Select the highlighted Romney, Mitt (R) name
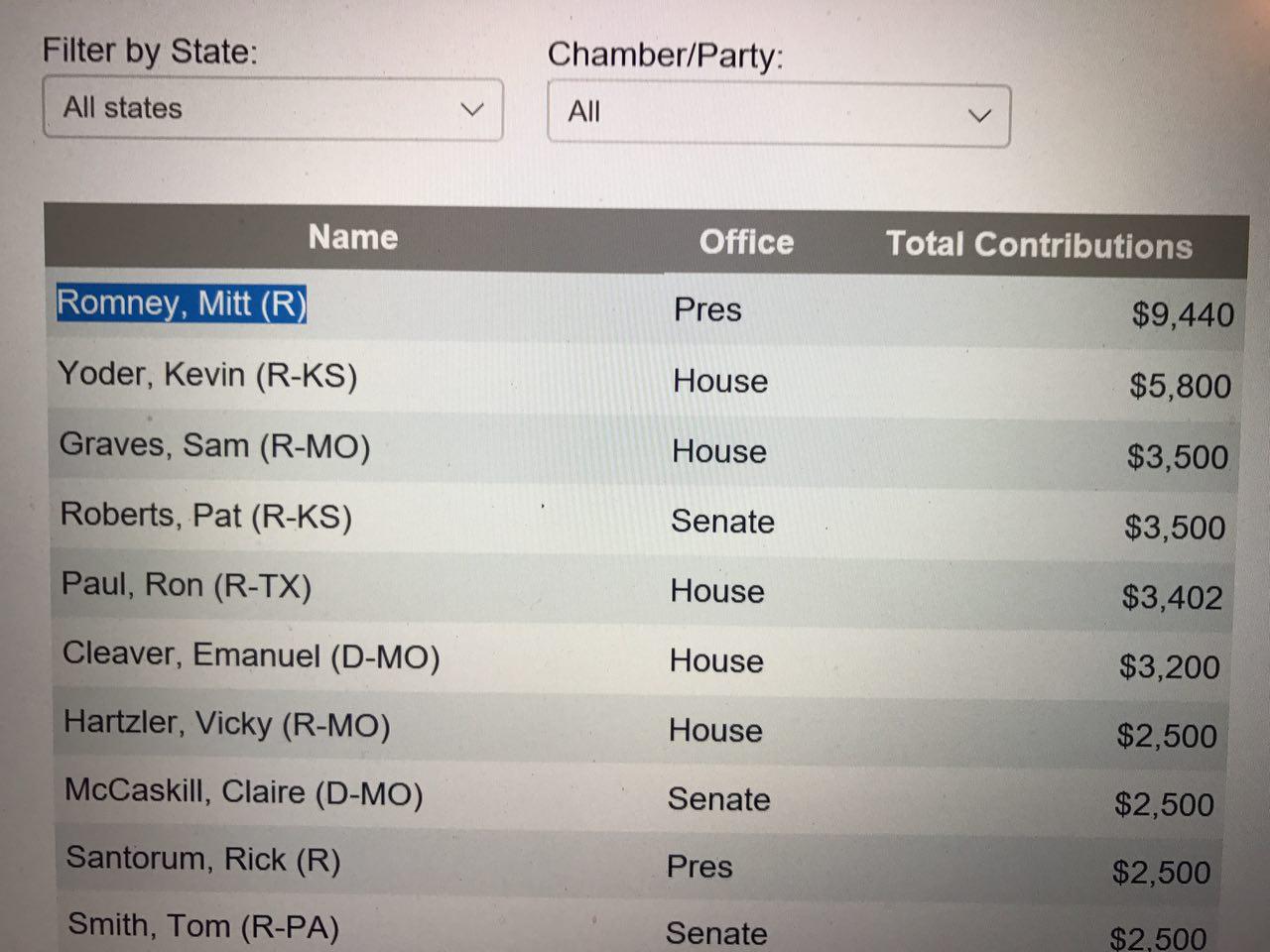 tap(182, 303)
